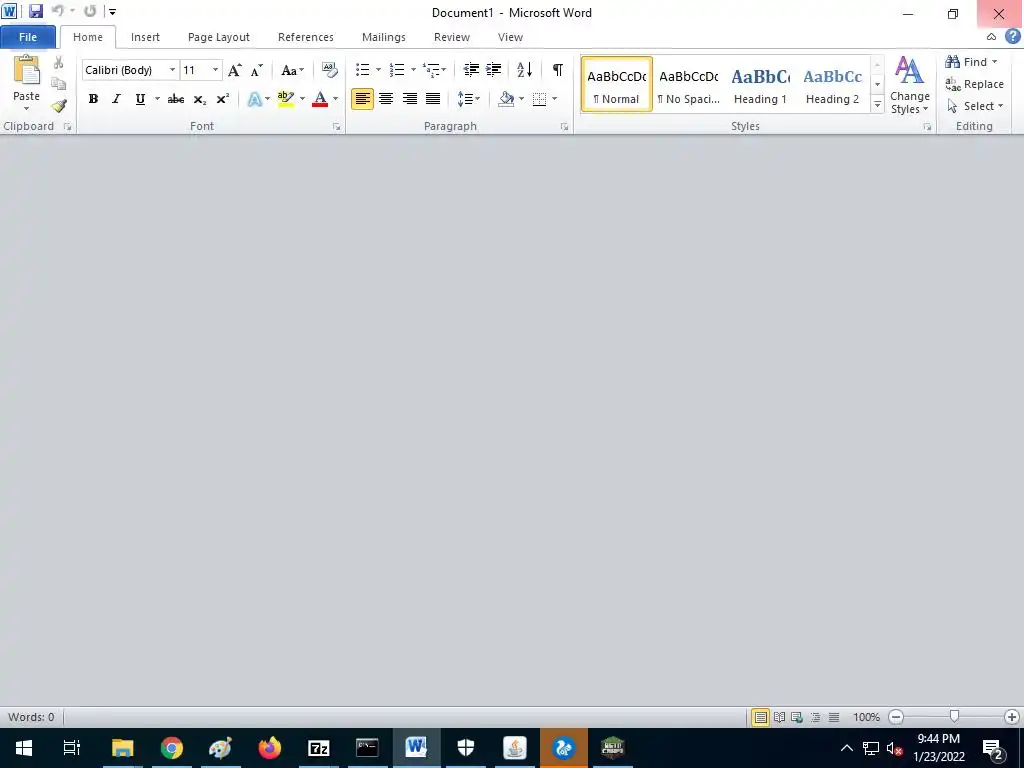Click the Select button in Editing
The image size is (1024, 768).
(974, 106)
